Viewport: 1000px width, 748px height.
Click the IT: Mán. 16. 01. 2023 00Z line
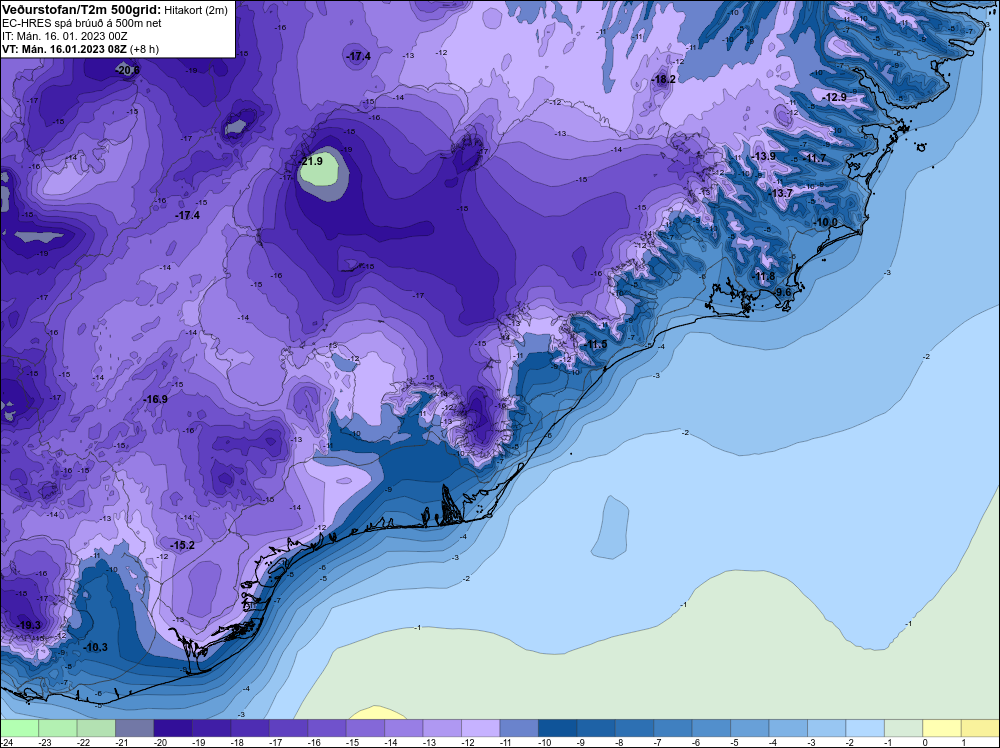tap(65, 36)
